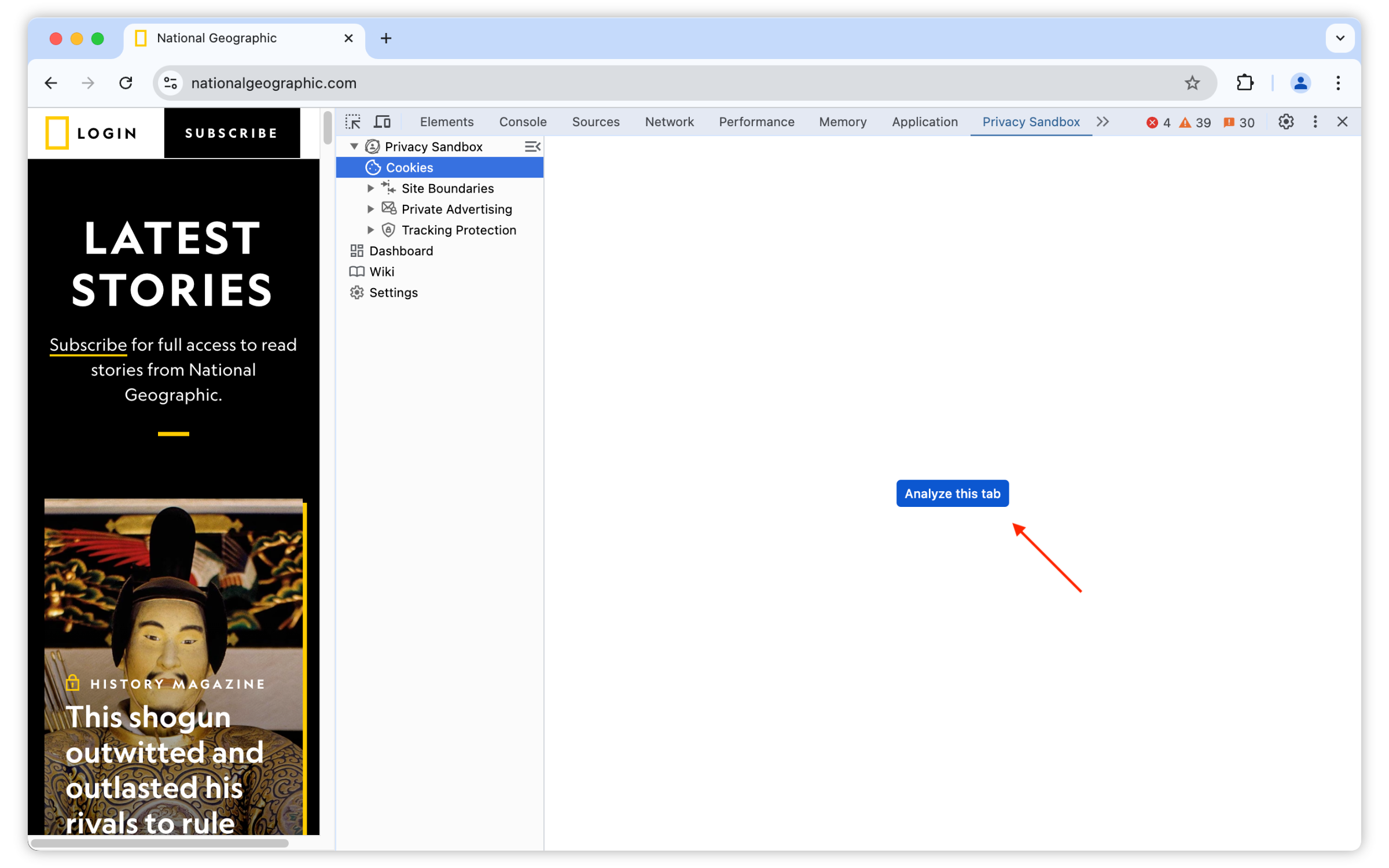This screenshot has height=868, width=1389.
Task: Close the National Geographic tab
Action: click(348, 38)
